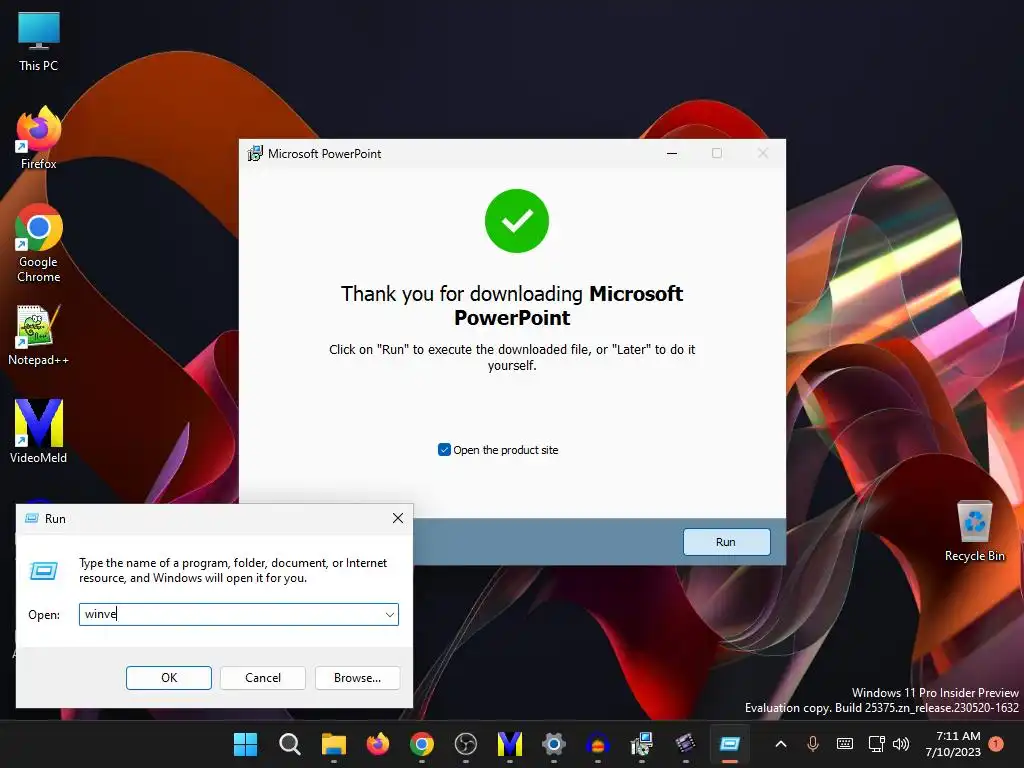Focus the Open text field containing winve
Viewport: 1024px width, 768px height.
238,615
